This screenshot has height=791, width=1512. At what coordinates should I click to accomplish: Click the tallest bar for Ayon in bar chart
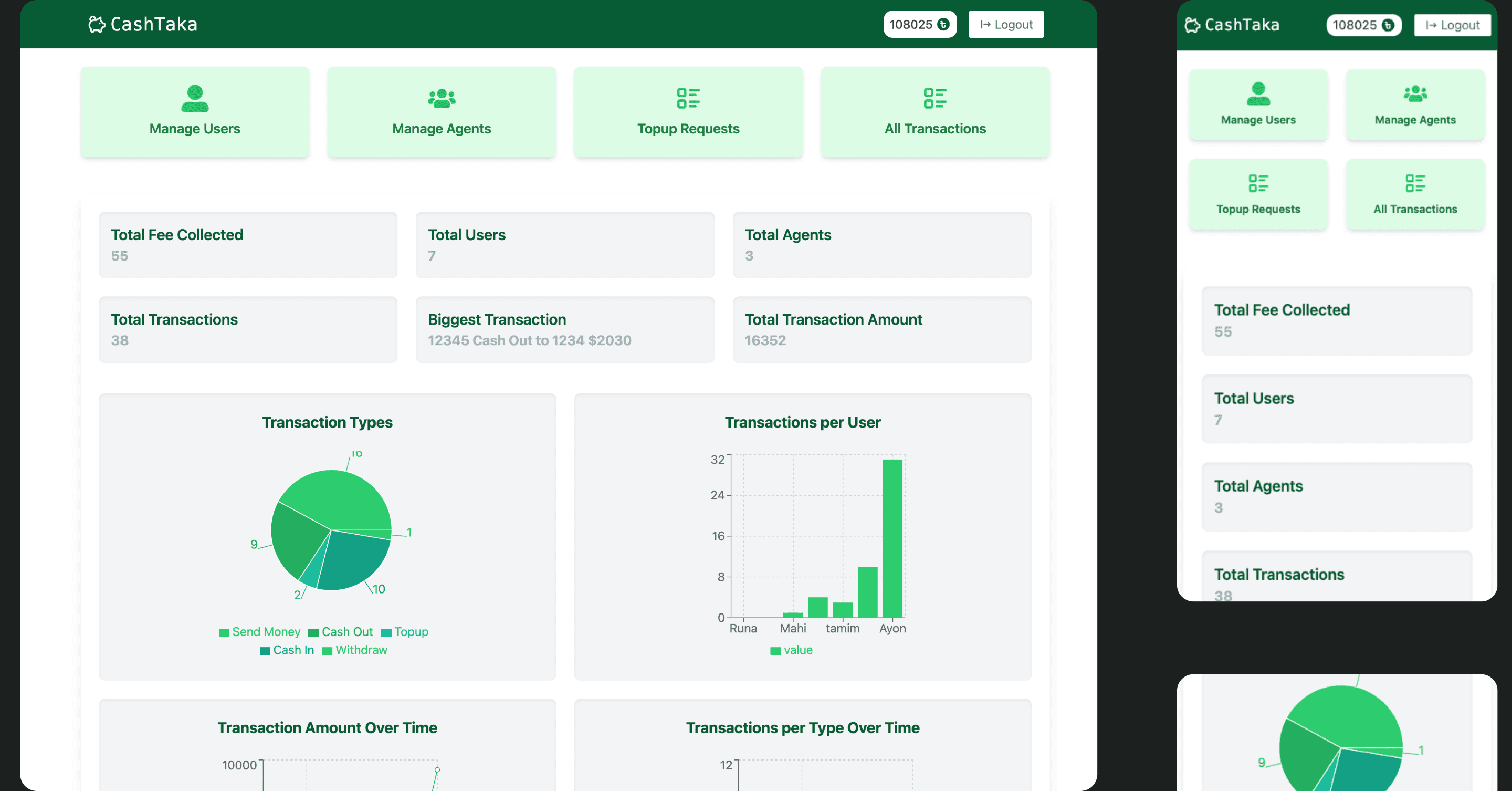point(892,538)
